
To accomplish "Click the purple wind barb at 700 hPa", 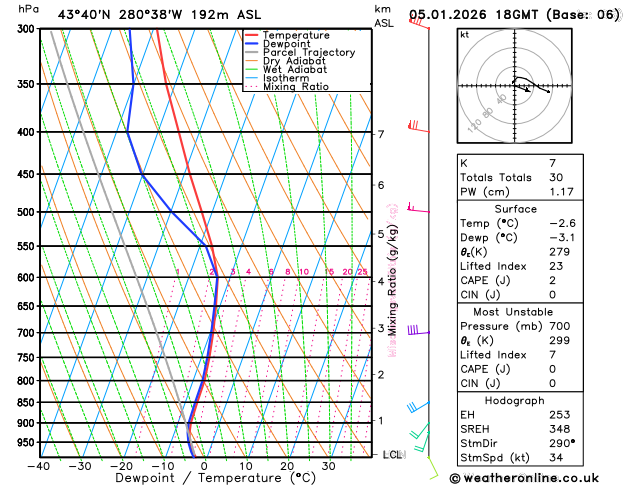I will (x=419, y=330).
